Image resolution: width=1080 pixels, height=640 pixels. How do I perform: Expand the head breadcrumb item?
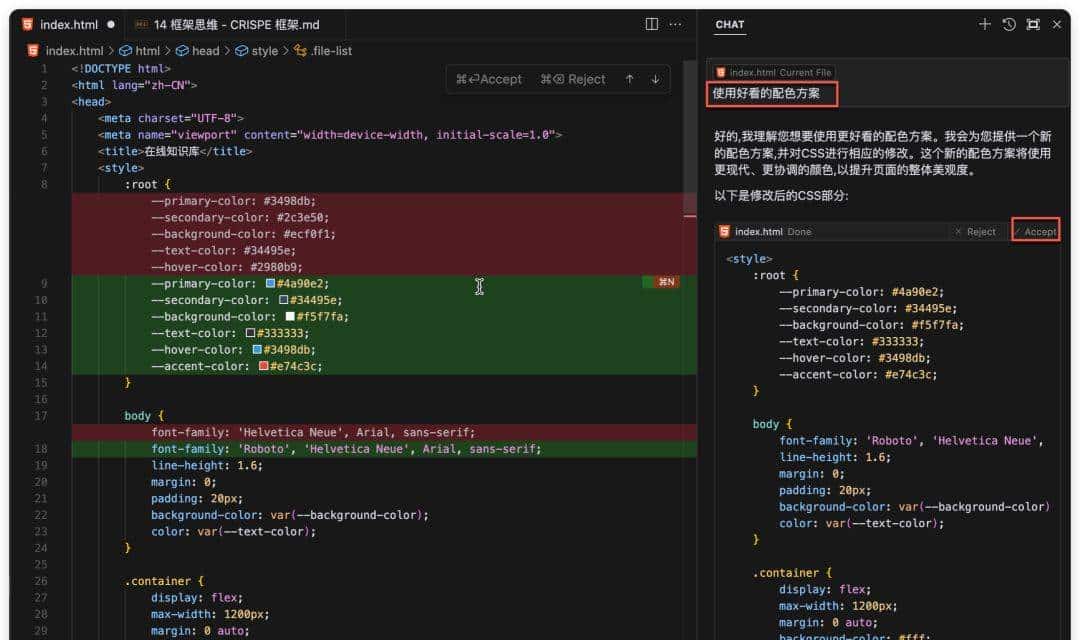(204, 51)
